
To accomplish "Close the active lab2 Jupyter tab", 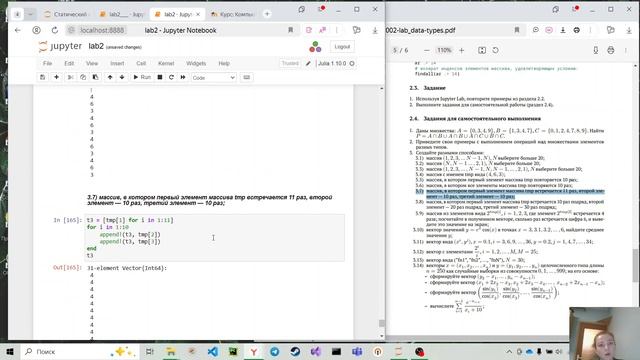I will tap(198, 14).
